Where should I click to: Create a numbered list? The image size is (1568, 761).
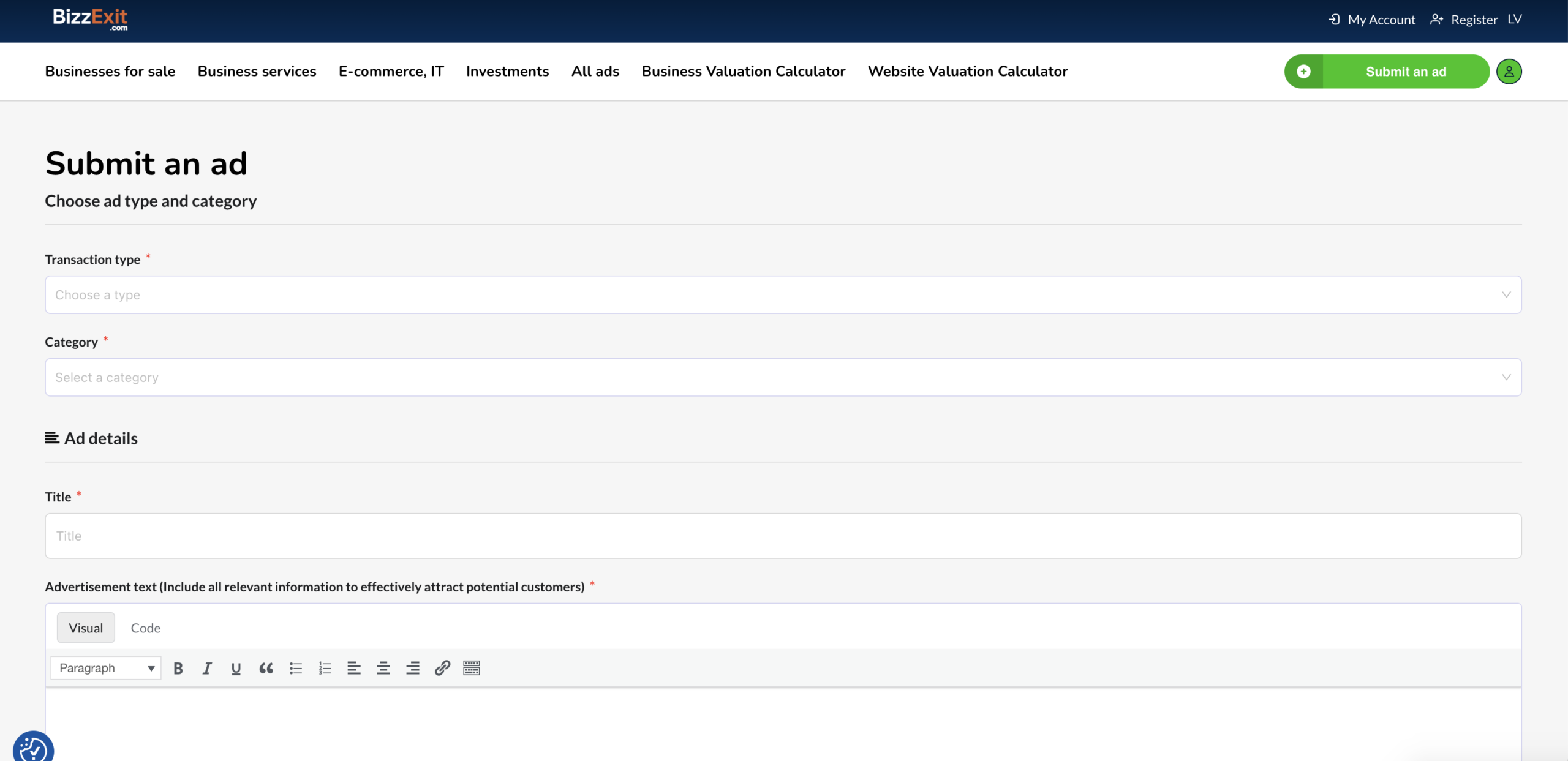coord(325,668)
